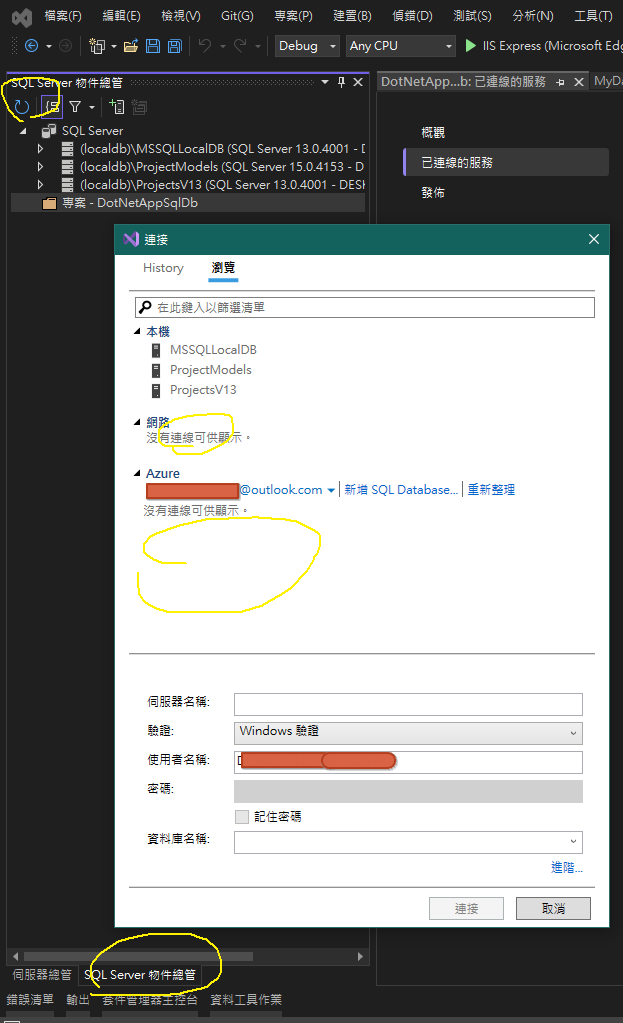Viewport: 623px width, 1023px height.
Task: Close the SQL Server Object Explorer panel
Action: 358,82
